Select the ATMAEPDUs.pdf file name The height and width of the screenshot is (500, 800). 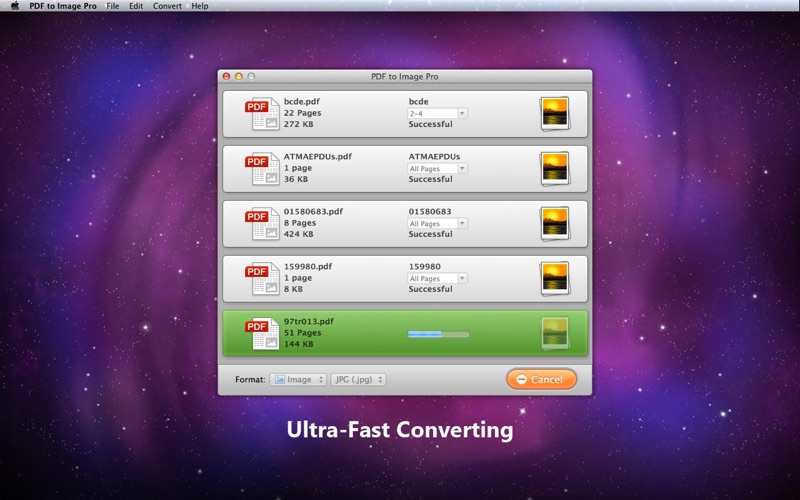tap(318, 157)
